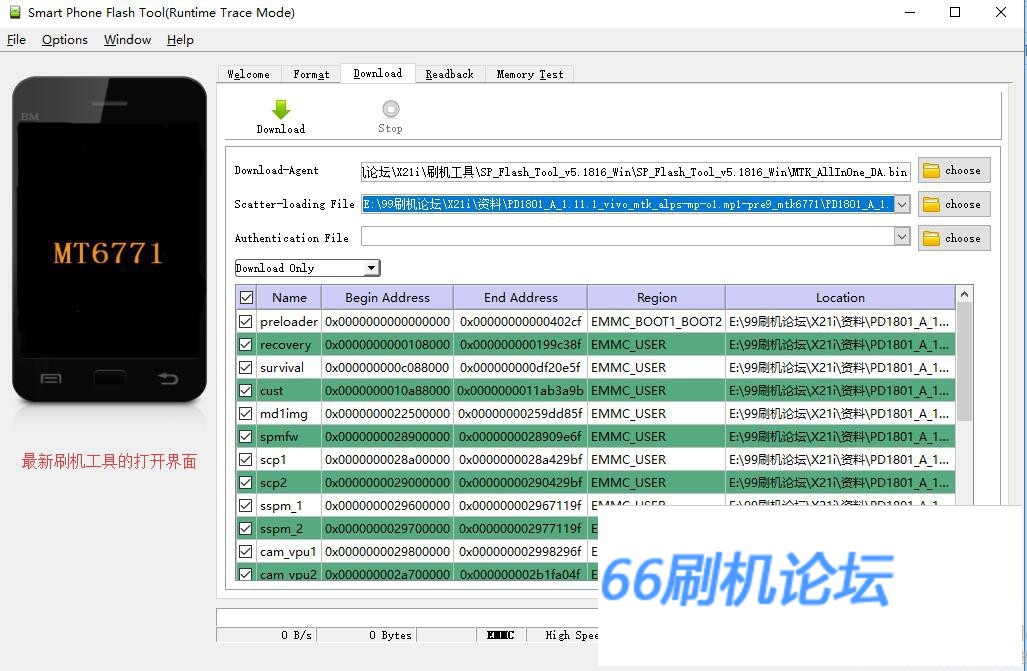
Task: Uncheck the recovery partition checkbox
Action: click(x=246, y=344)
